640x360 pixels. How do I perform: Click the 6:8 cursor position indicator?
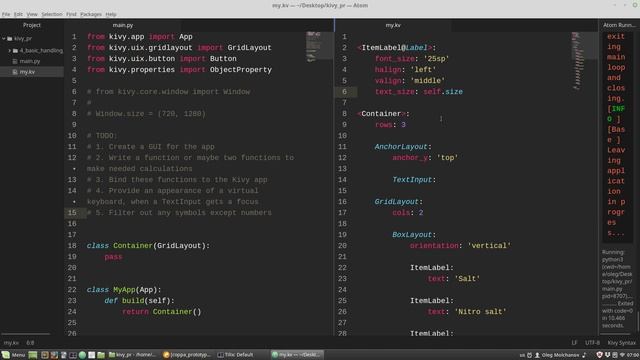click(x=31, y=343)
